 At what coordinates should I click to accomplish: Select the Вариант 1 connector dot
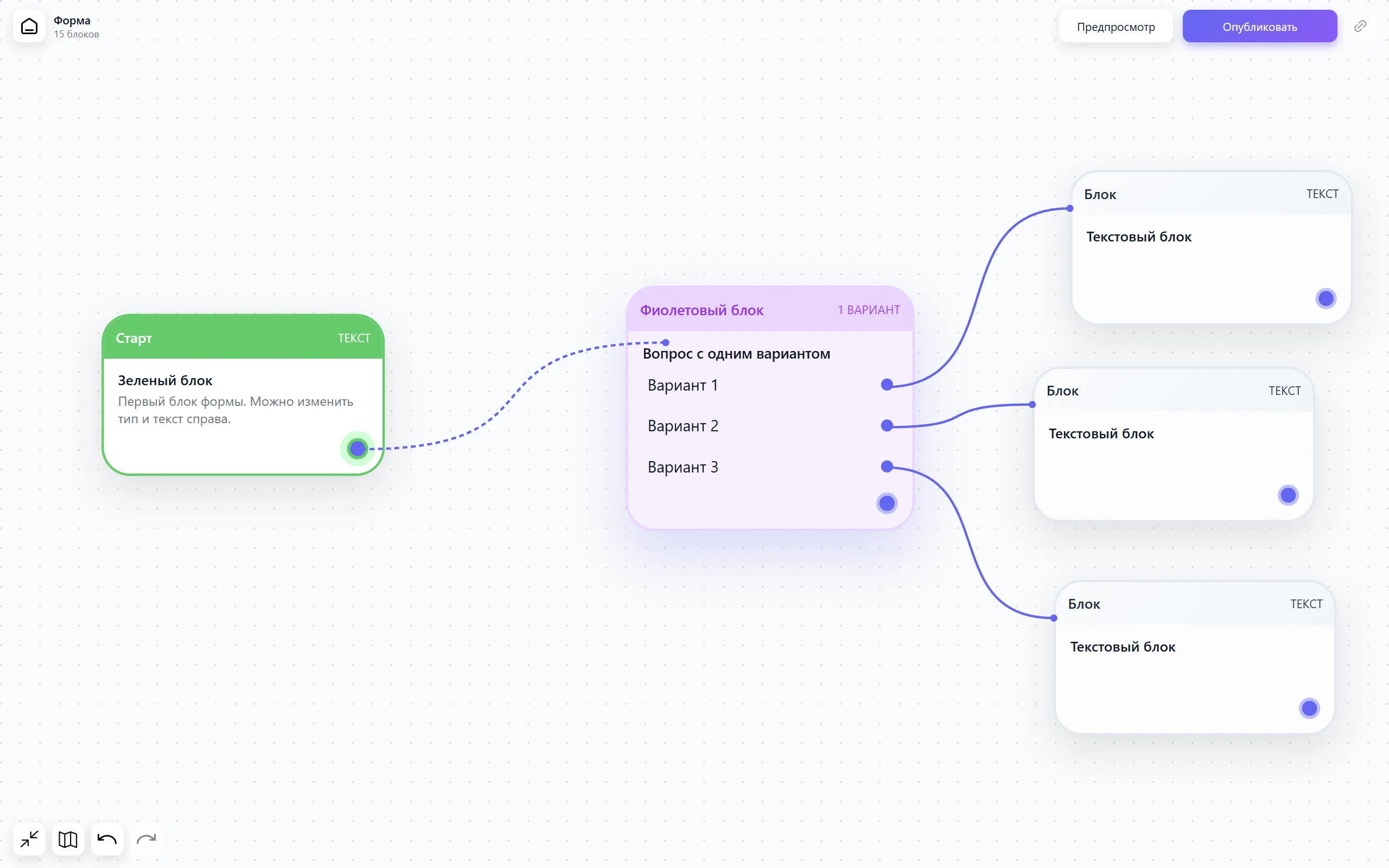(x=887, y=385)
